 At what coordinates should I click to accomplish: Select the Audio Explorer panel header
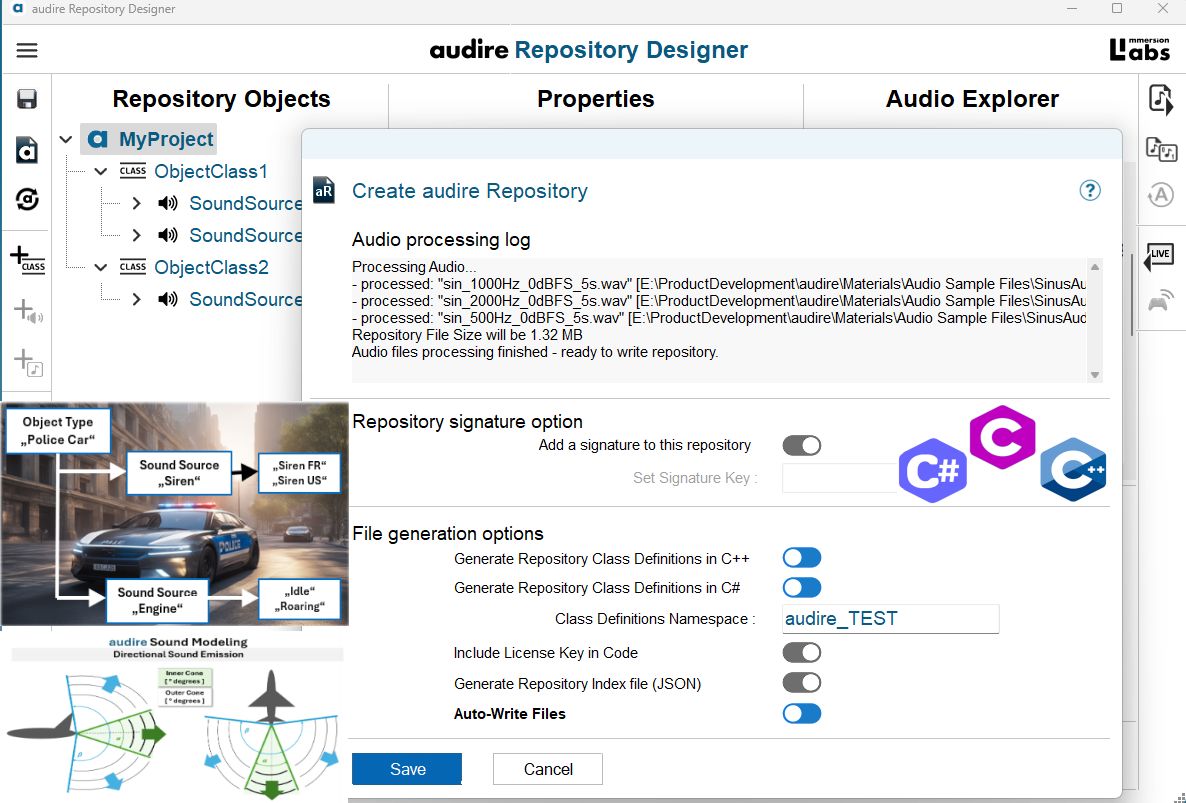coord(972,99)
